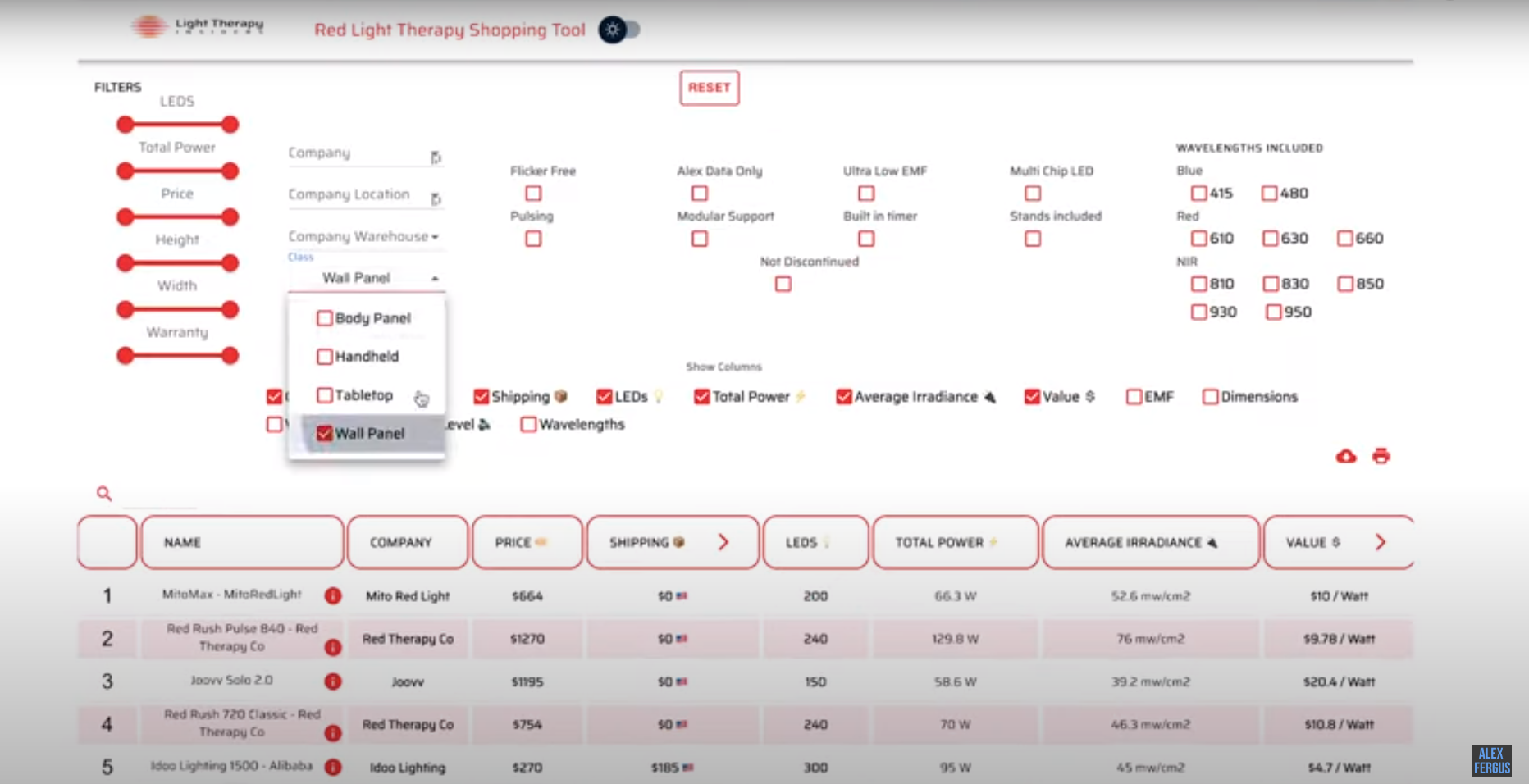
Task: Select the 415 blue wavelength checkbox
Action: [1199, 194]
